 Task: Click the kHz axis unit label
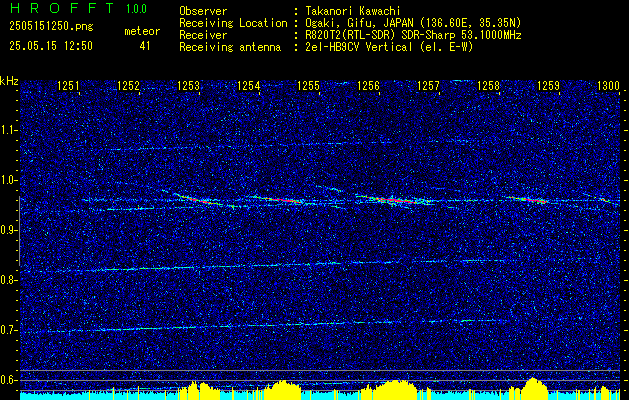click(9, 81)
